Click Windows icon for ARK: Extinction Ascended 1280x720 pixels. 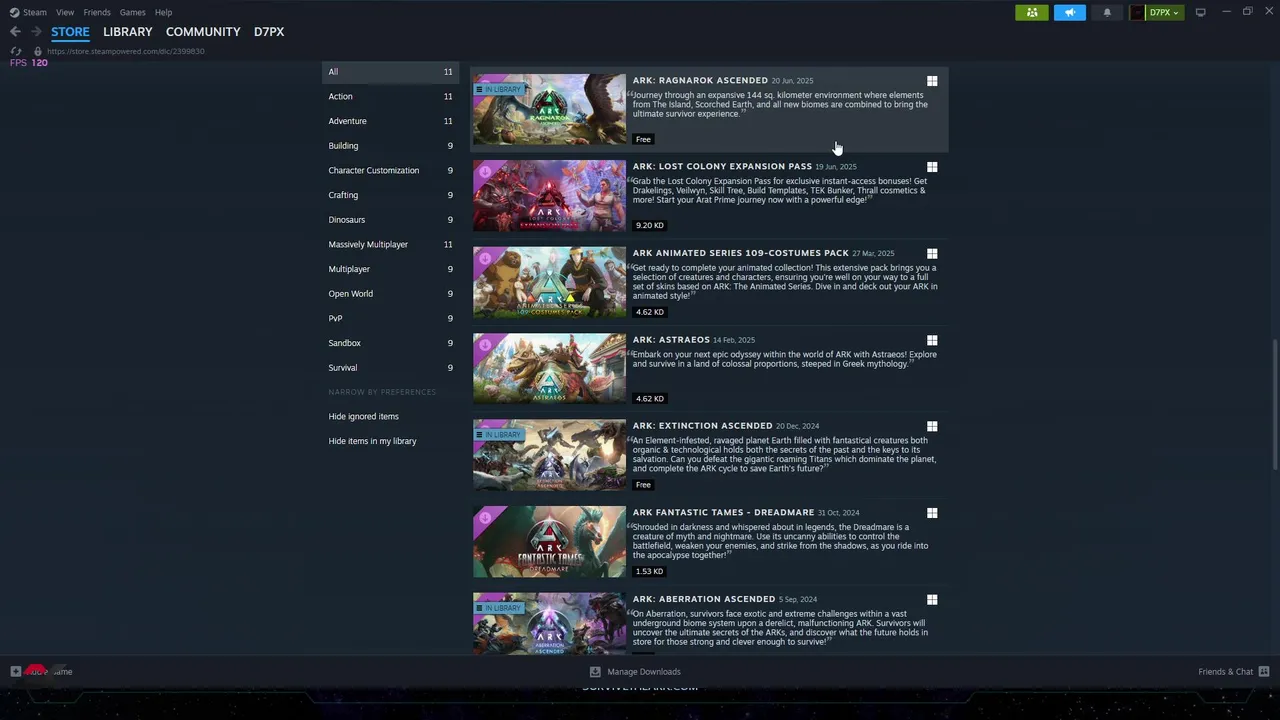pos(932,426)
